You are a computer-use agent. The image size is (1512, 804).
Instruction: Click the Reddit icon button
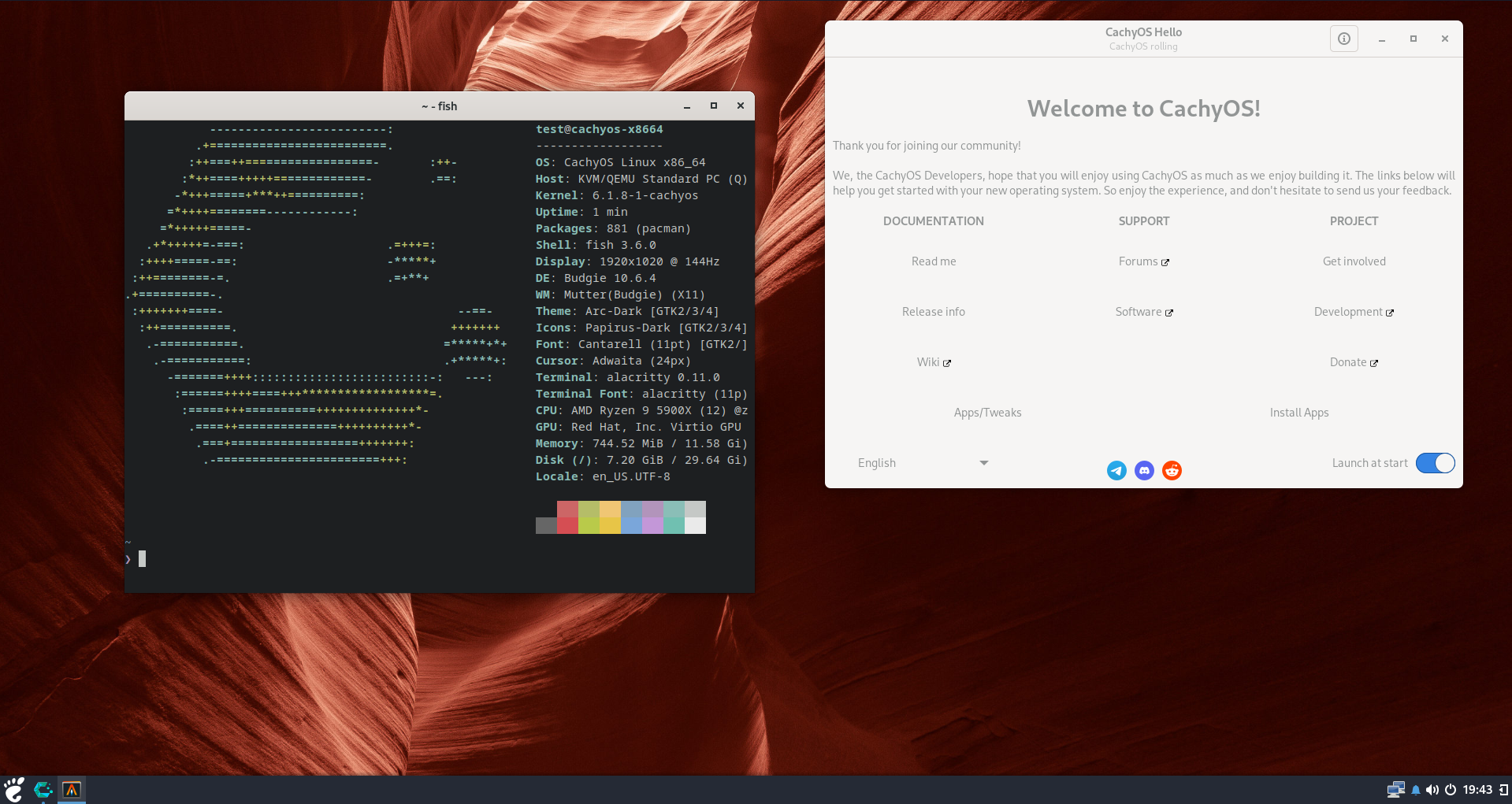tap(1172, 471)
